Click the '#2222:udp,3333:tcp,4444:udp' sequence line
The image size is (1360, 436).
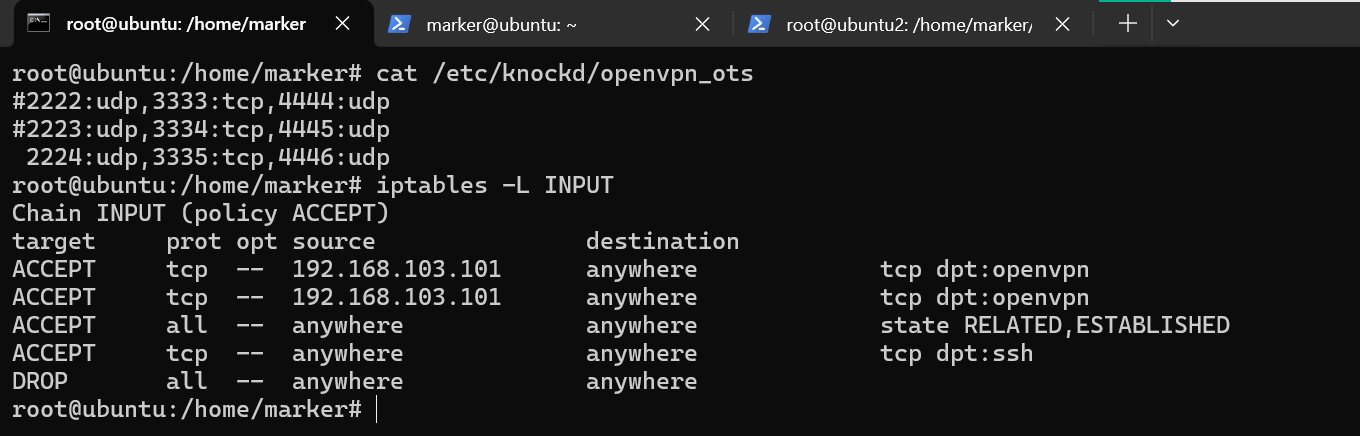(200, 102)
